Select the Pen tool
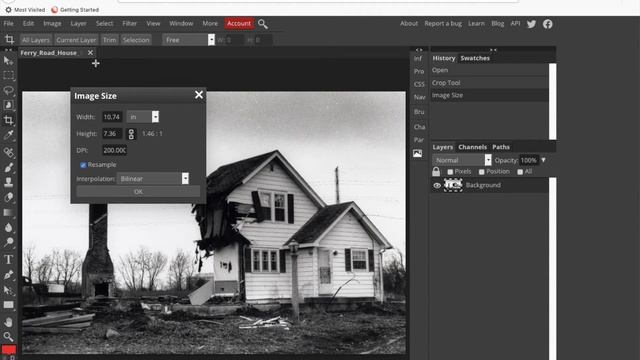 pyautogui.click(x=8, y=275)
